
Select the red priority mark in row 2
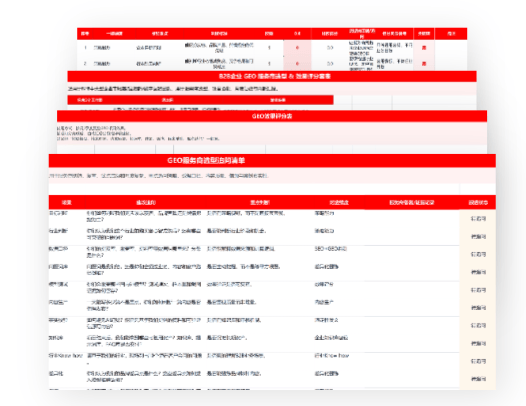point(424,63)
